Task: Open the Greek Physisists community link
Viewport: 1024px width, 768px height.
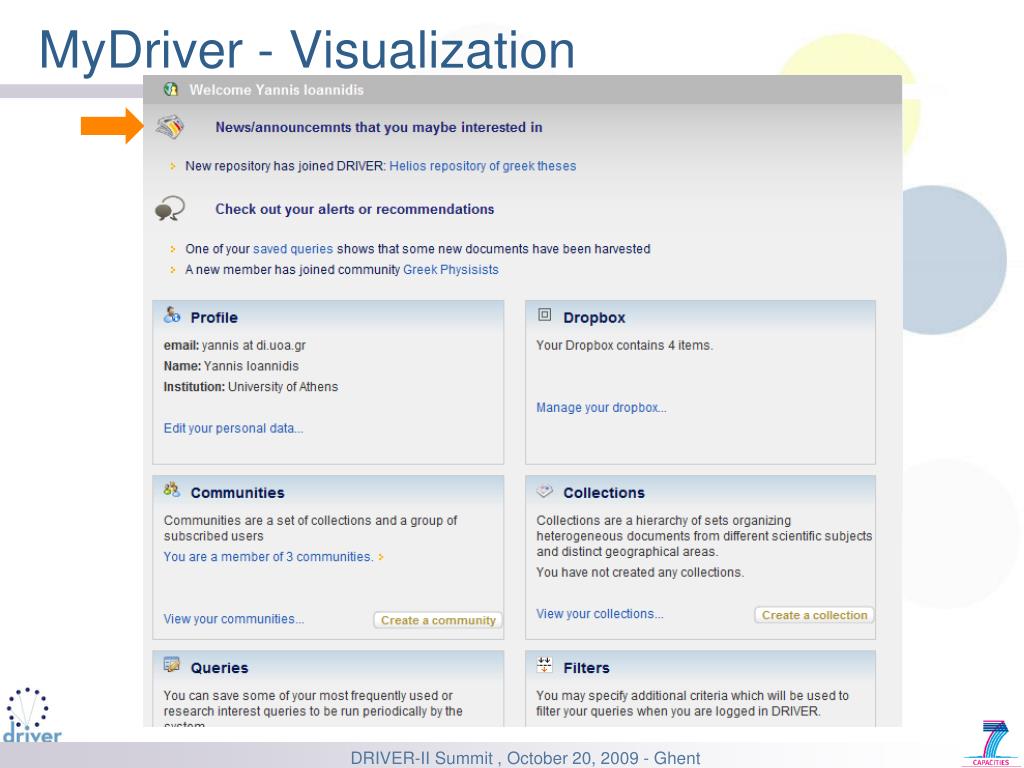Action: (x=451, y=270)
